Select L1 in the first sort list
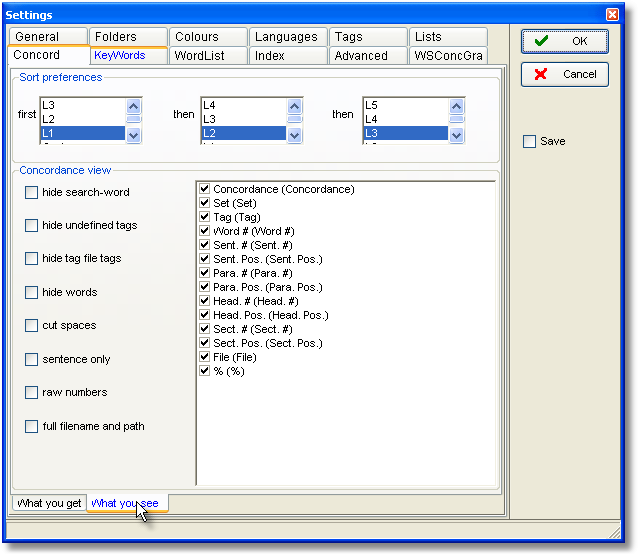 [x=83, y=133]
